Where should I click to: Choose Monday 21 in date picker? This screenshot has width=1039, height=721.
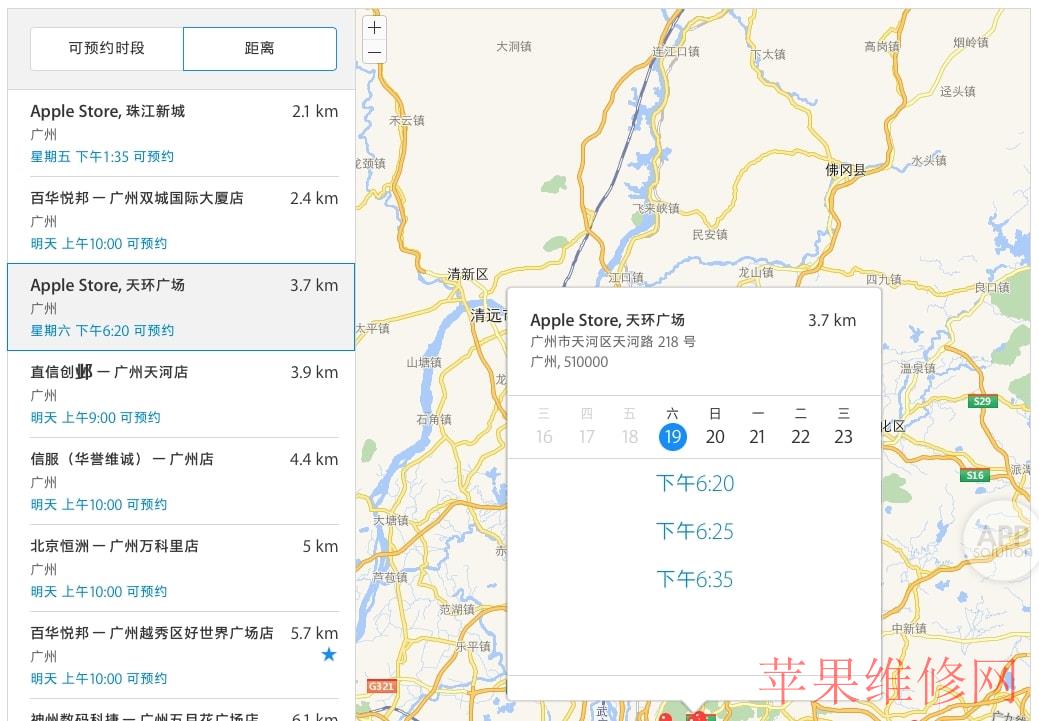757,436
